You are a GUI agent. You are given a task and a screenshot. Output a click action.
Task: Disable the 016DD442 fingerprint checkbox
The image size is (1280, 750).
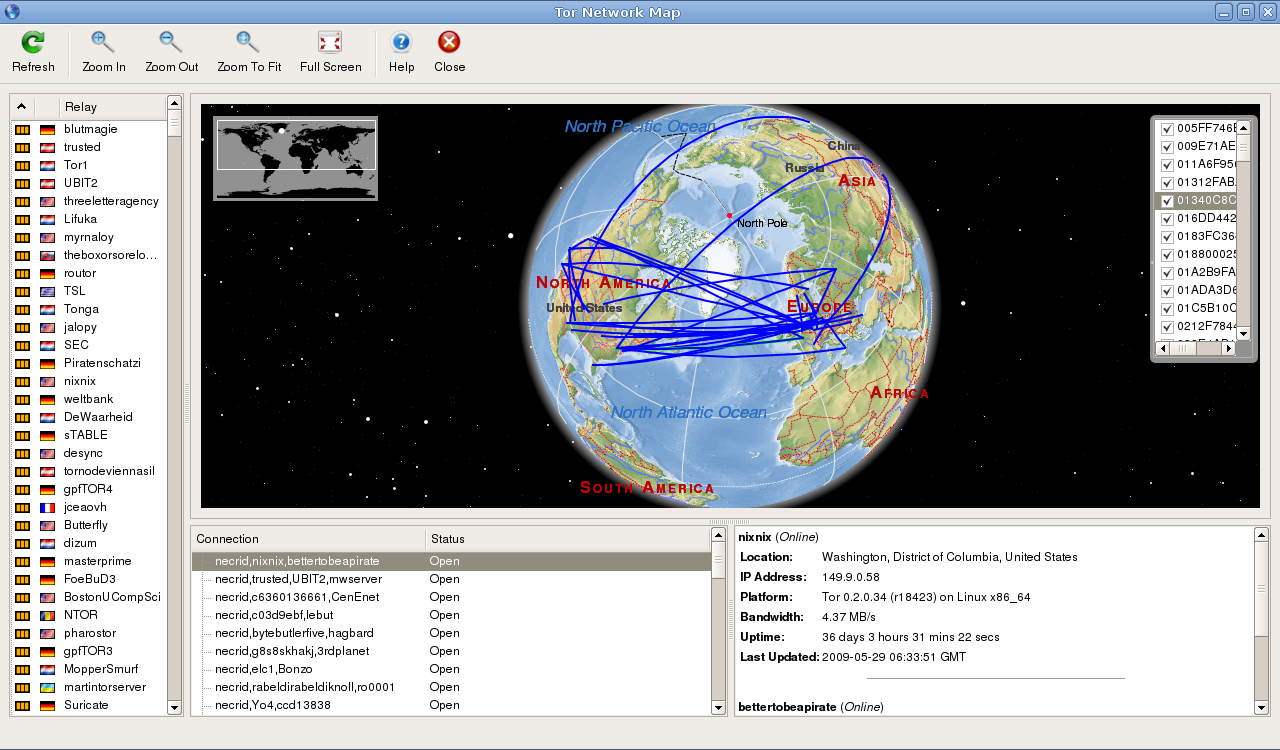click(x=1167, y=218)
